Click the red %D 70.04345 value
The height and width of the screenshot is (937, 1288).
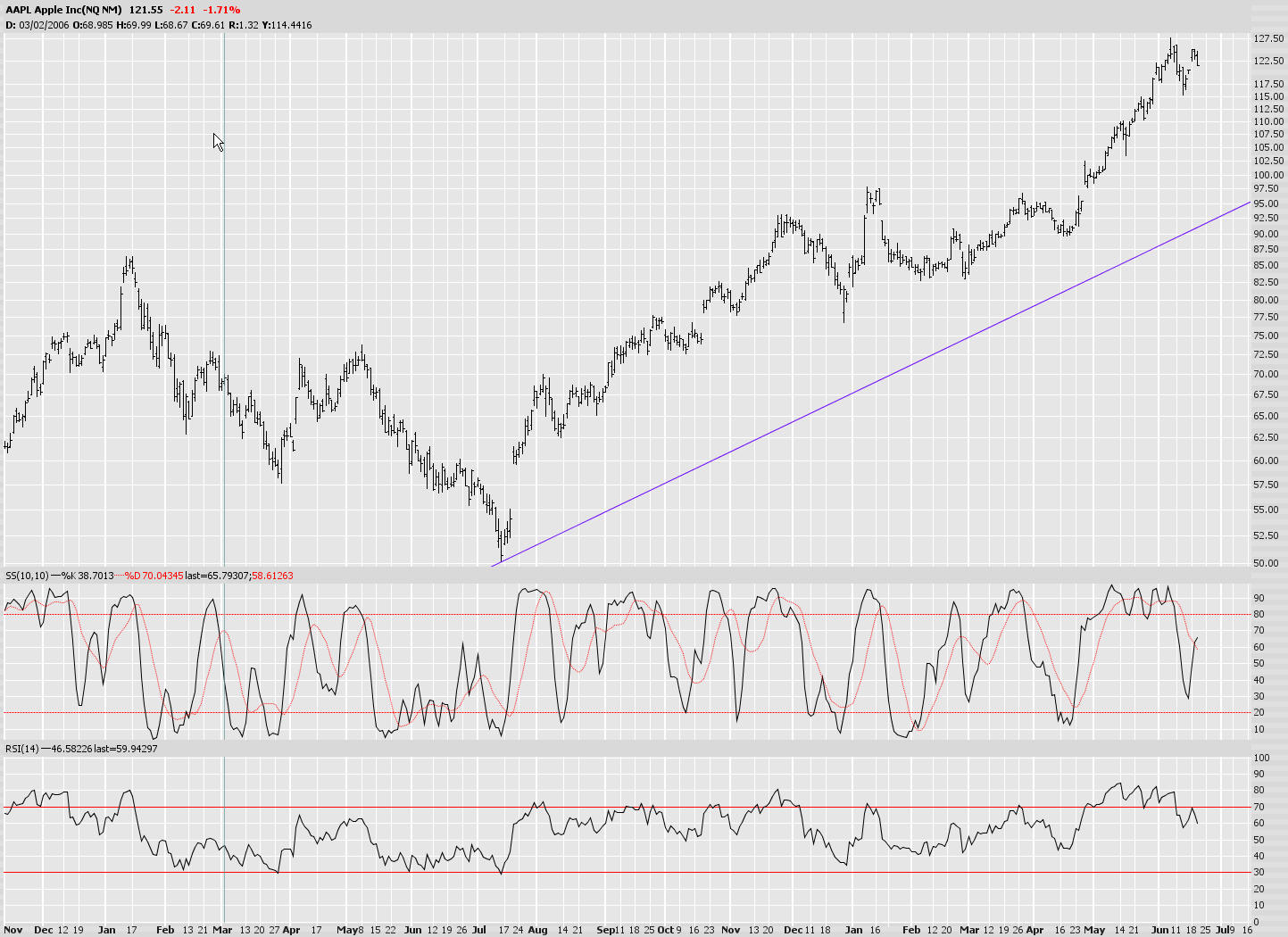point(154,576)
